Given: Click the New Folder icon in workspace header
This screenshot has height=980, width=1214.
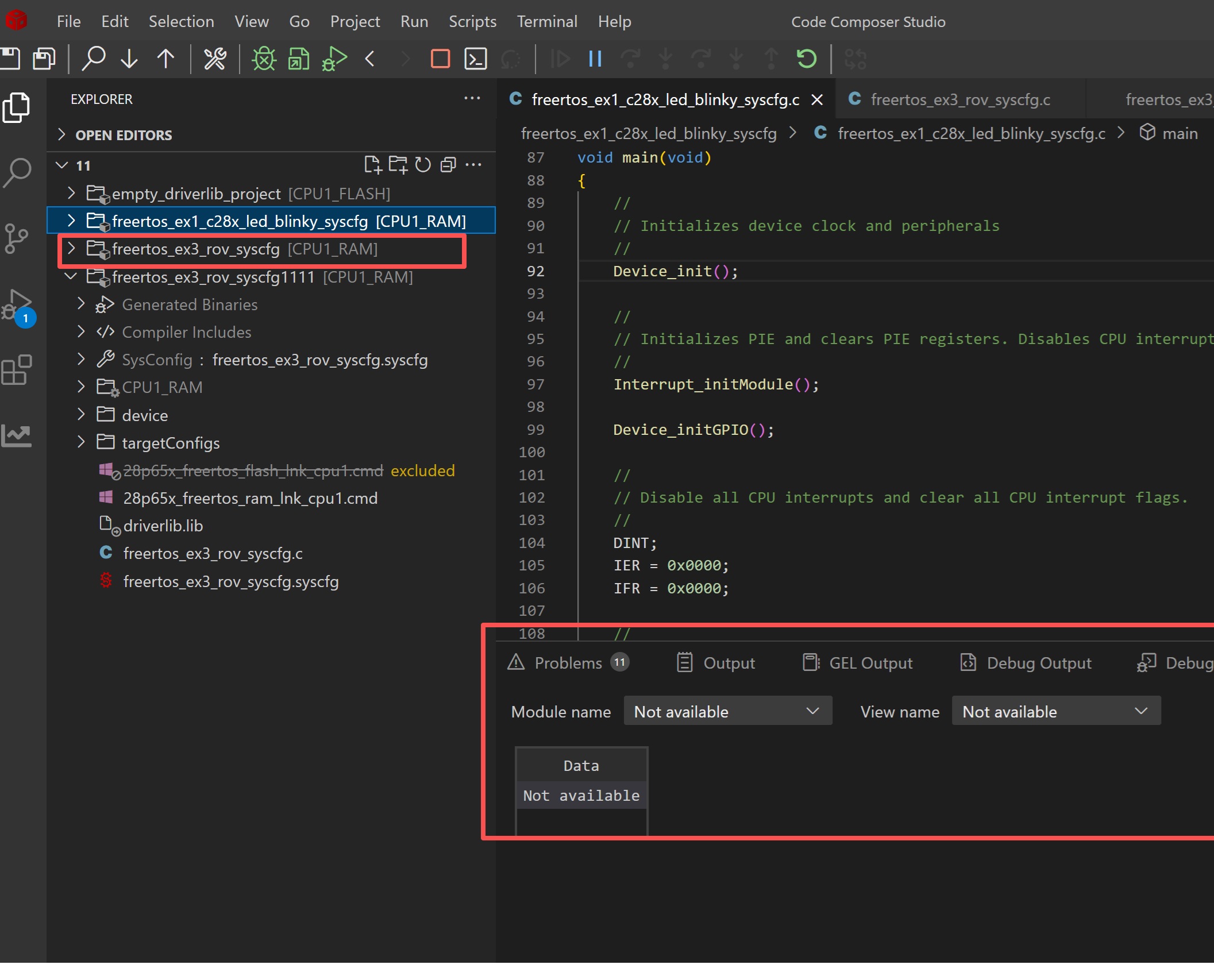Looking at the screenshot, I should coord(398,165).
